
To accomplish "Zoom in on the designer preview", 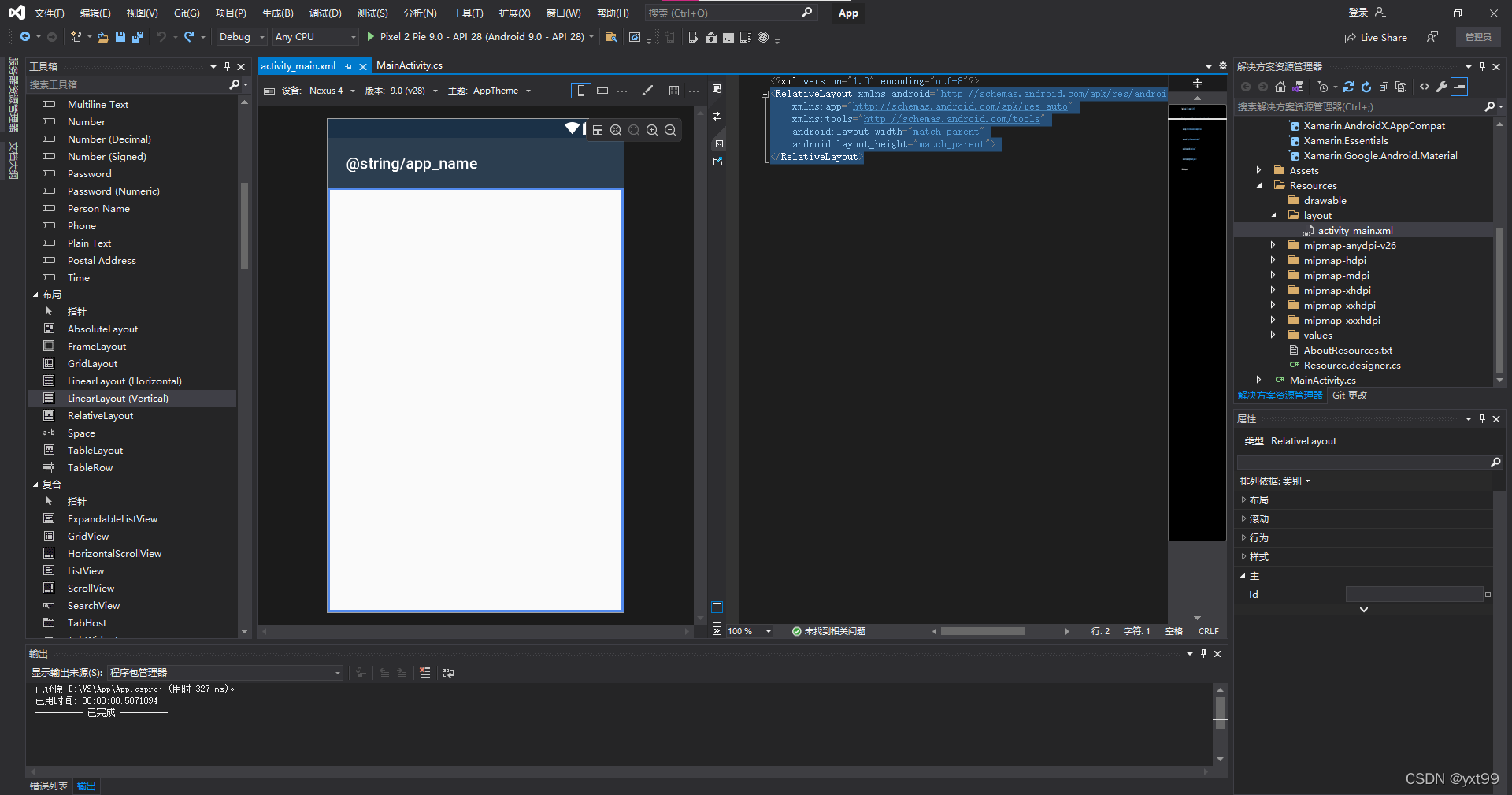I will click(x=652, y=130).
